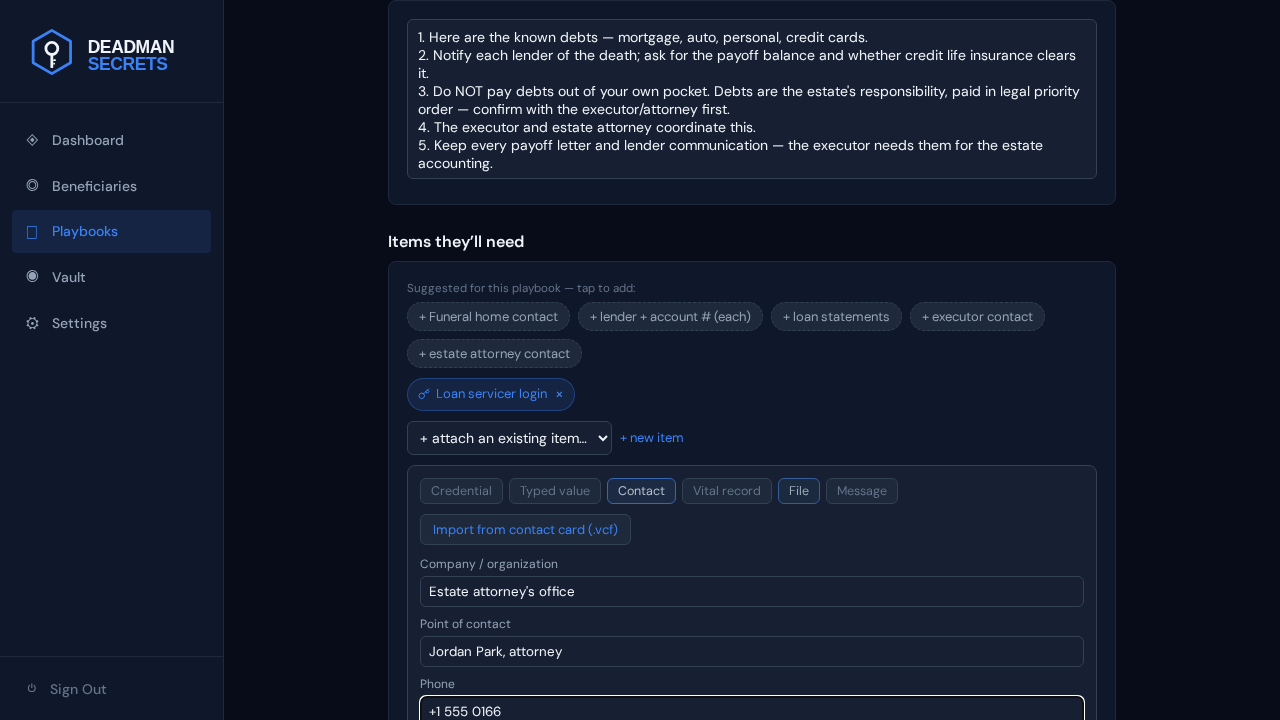Remove the Loan servicer login chip
1280x720 pixels.
(559, 394)
